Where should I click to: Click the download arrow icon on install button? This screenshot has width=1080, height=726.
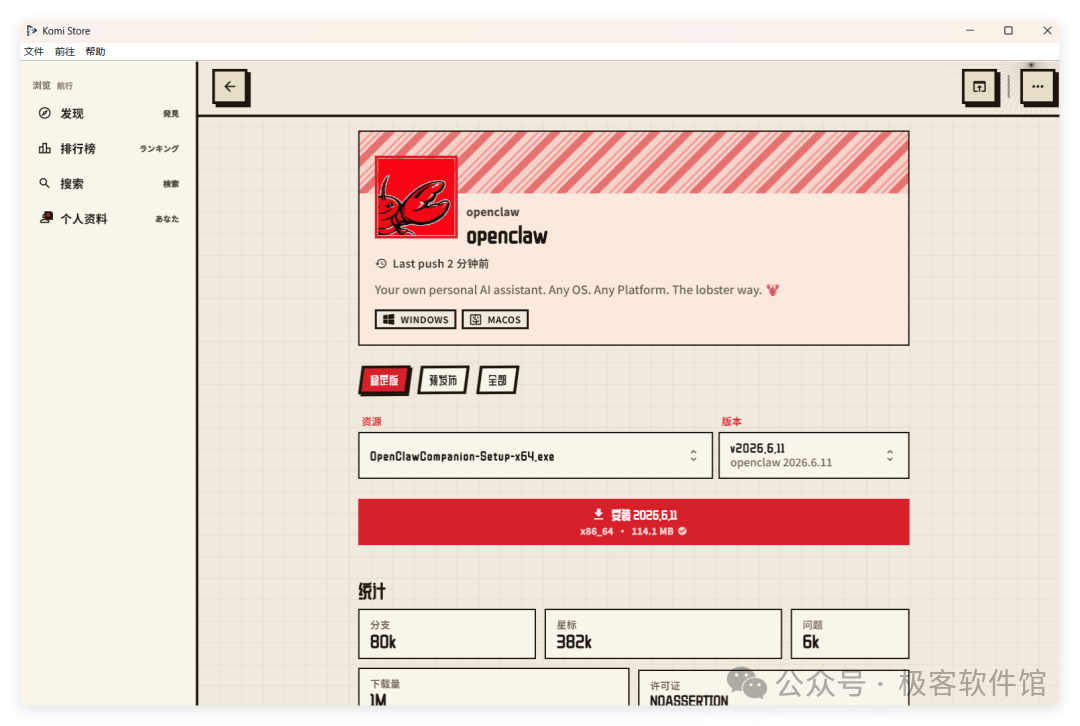(599, 514)
